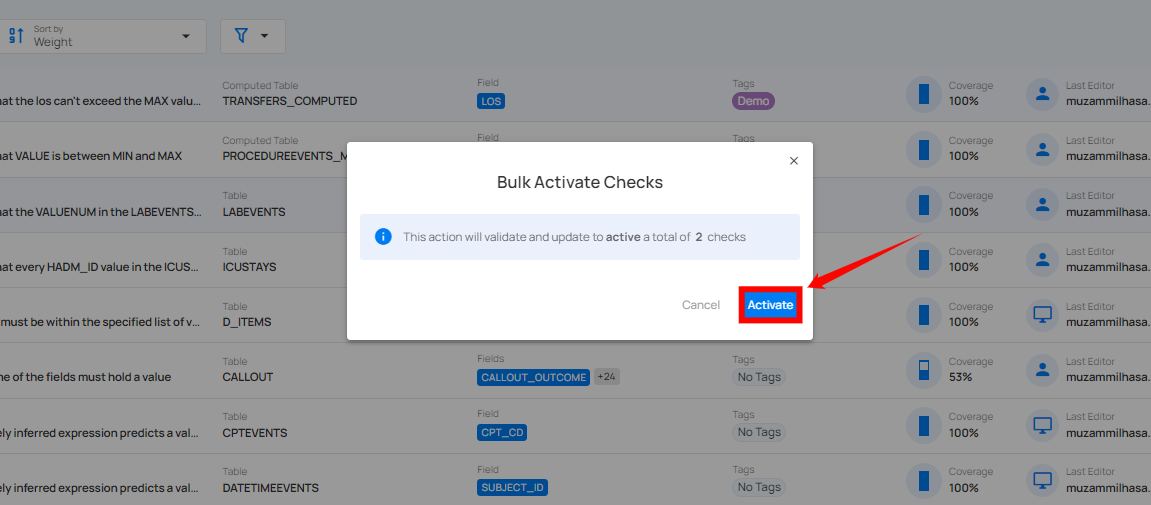Click the coverage icon on the LABEVENTS row

click(923, 204)
